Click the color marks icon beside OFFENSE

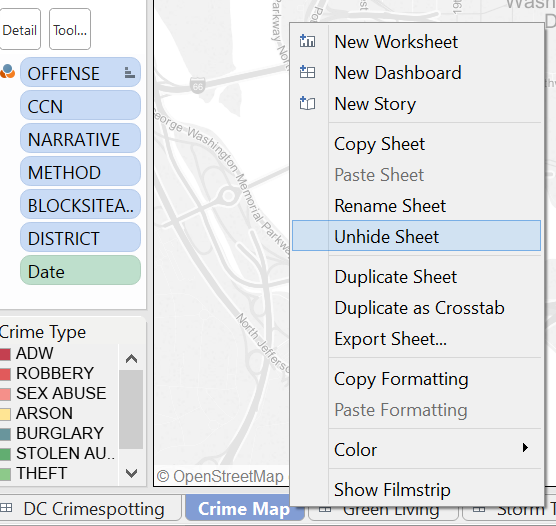tap(7, 71)
